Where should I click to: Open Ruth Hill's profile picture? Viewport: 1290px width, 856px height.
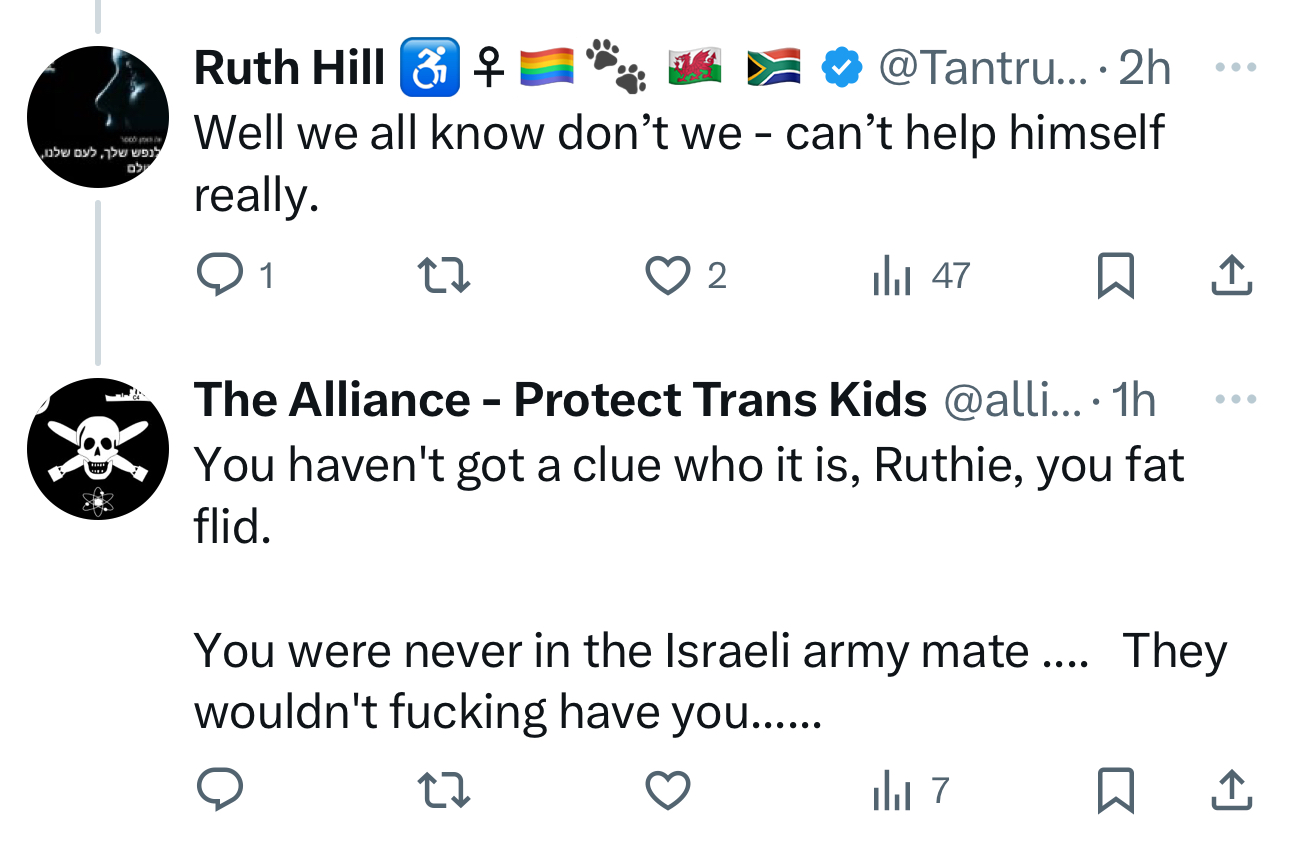click(97, 116)
